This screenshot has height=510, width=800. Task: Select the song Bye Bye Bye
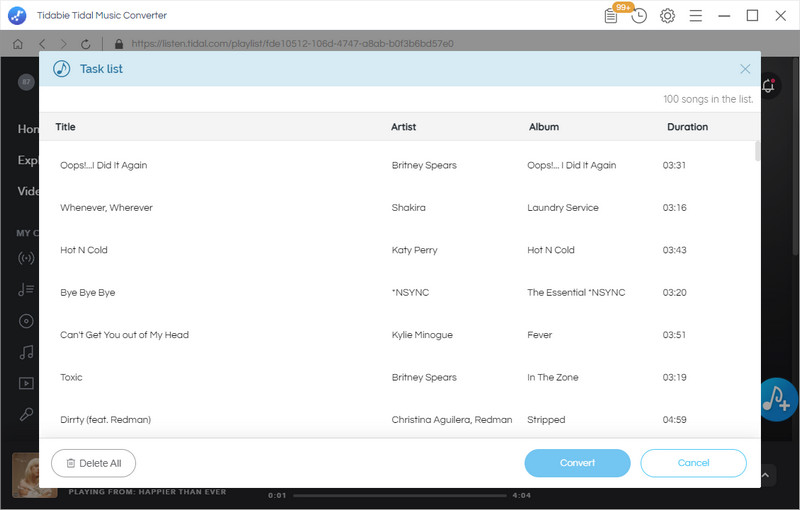88,292
